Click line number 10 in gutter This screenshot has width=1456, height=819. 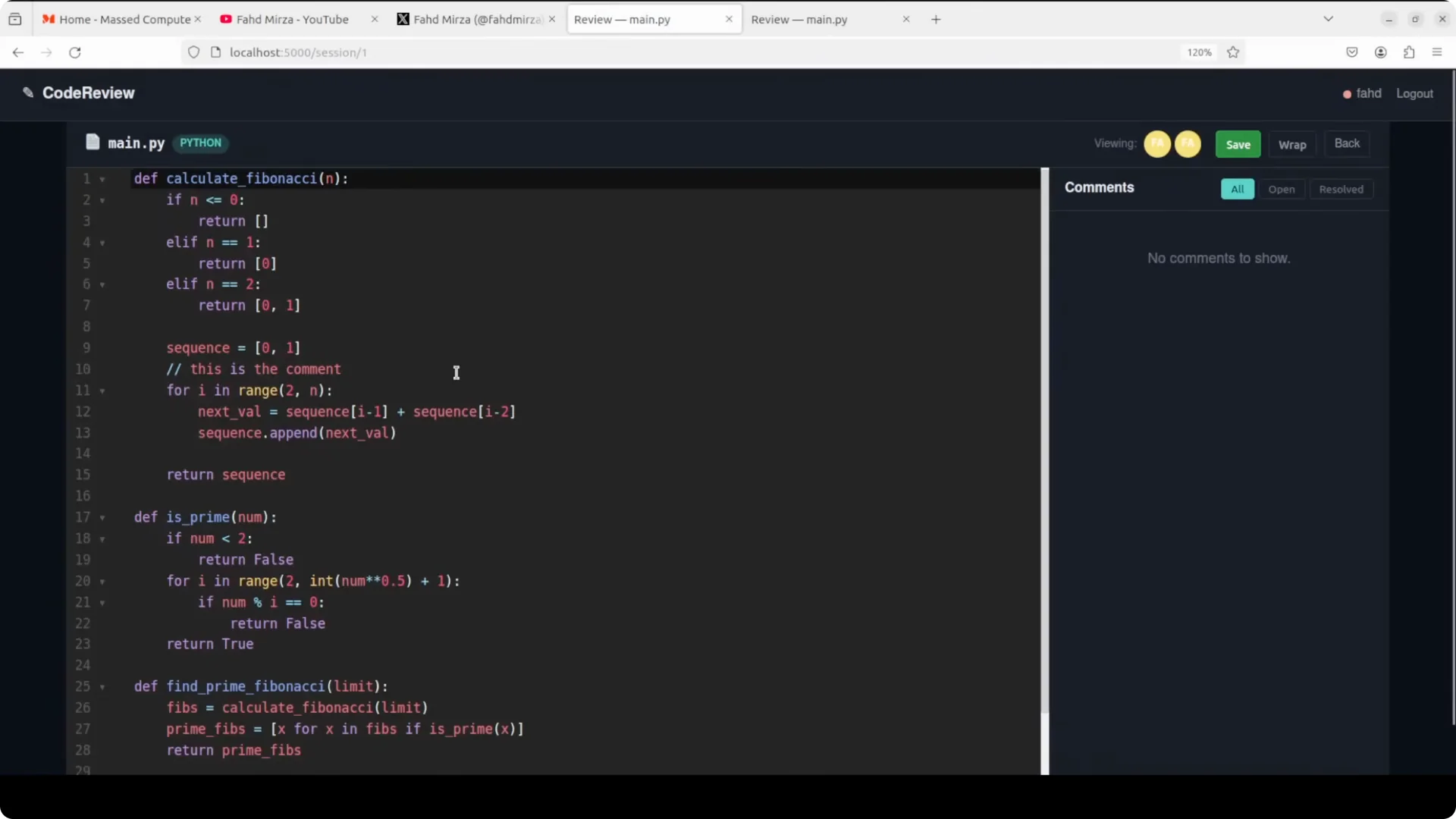tap(83, 369)
